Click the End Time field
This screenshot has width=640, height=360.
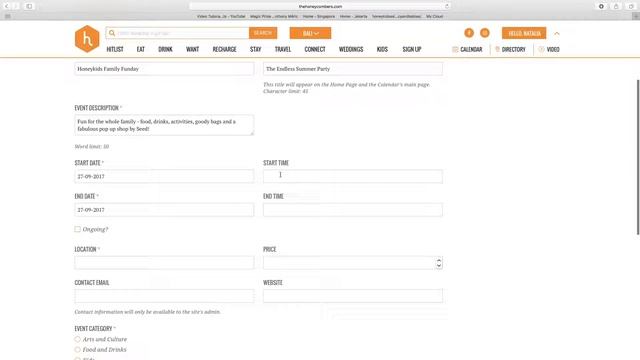click(353, 210)
